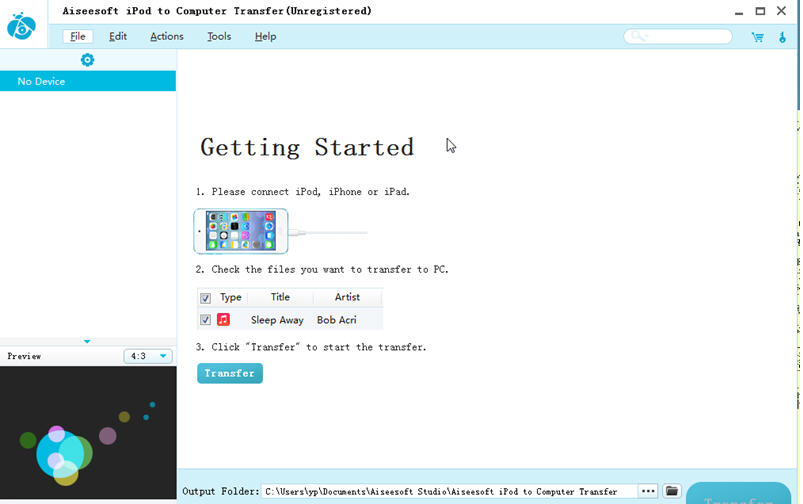This screenshot has width=803, height=504.
Task: Click the preview visualization area
Action: (x=88, y=432)
